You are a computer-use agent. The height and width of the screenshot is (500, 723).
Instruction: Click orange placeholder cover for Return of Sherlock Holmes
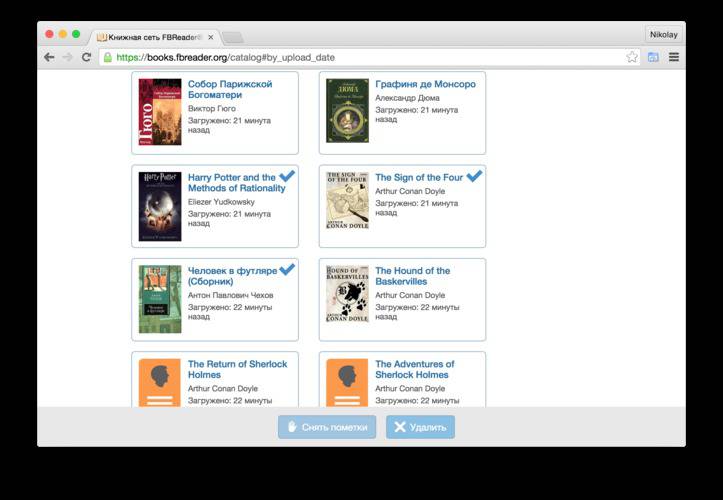pyautogui.click(x=160, y=383)
